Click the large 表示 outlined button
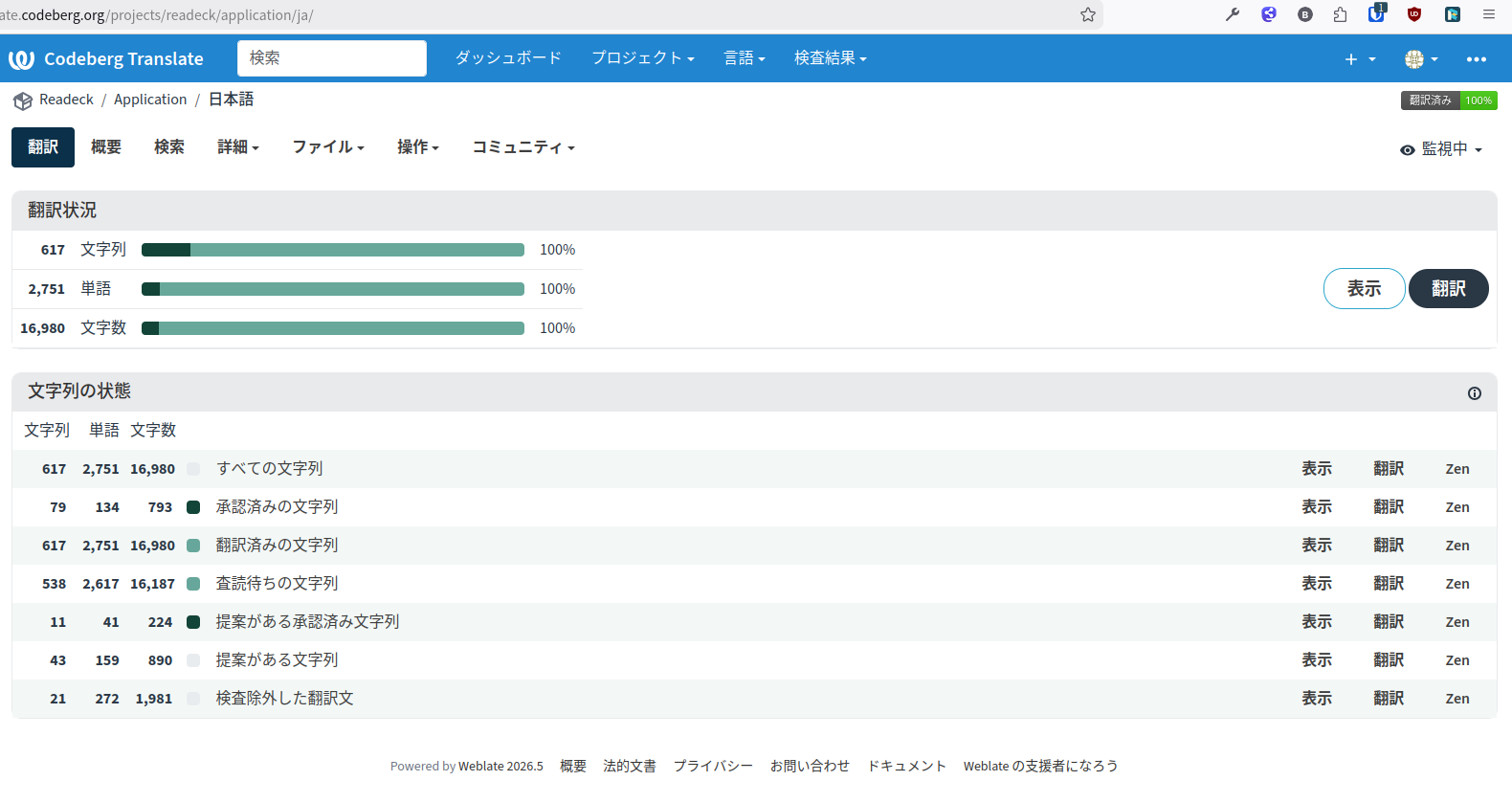This screenshot has width=1512, height=803. [x=1364, y=289]
